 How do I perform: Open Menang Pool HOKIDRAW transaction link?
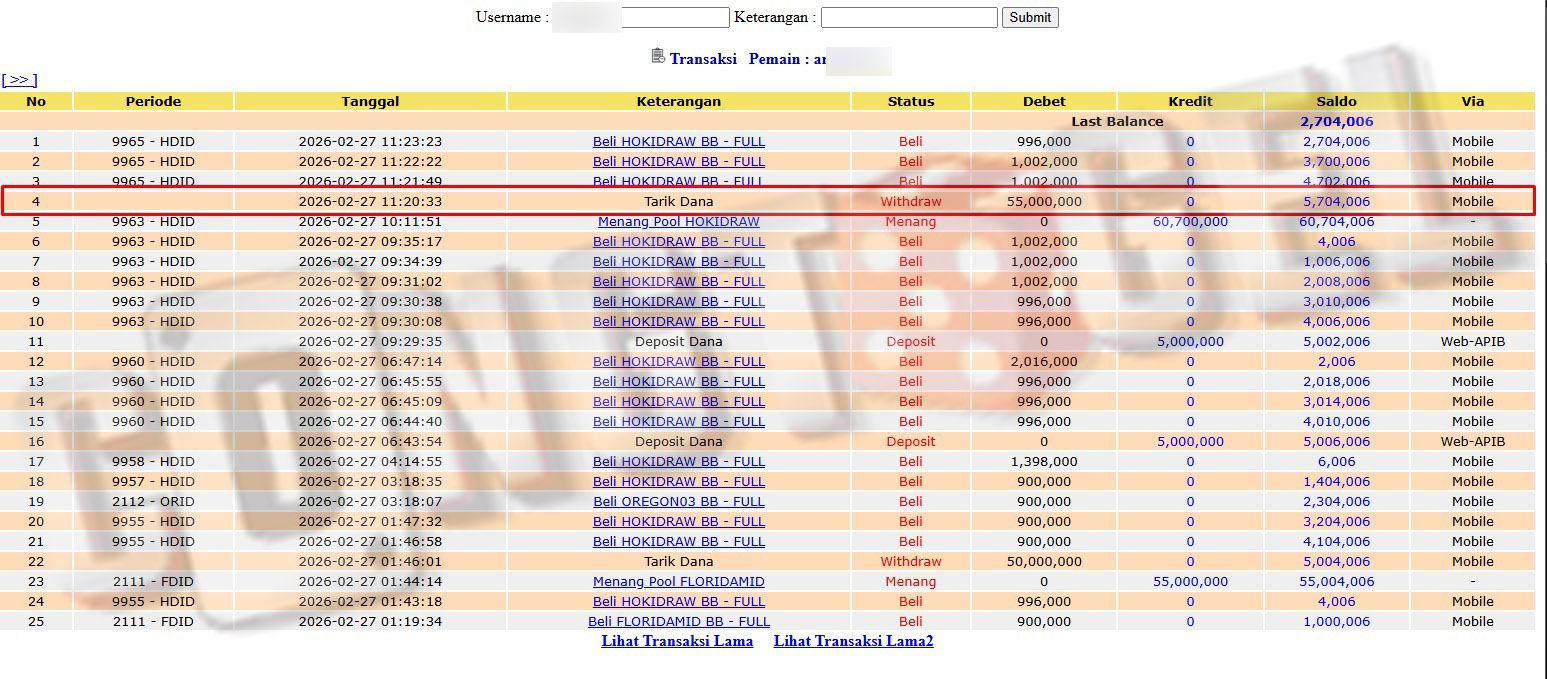click(x=678, y=221)
